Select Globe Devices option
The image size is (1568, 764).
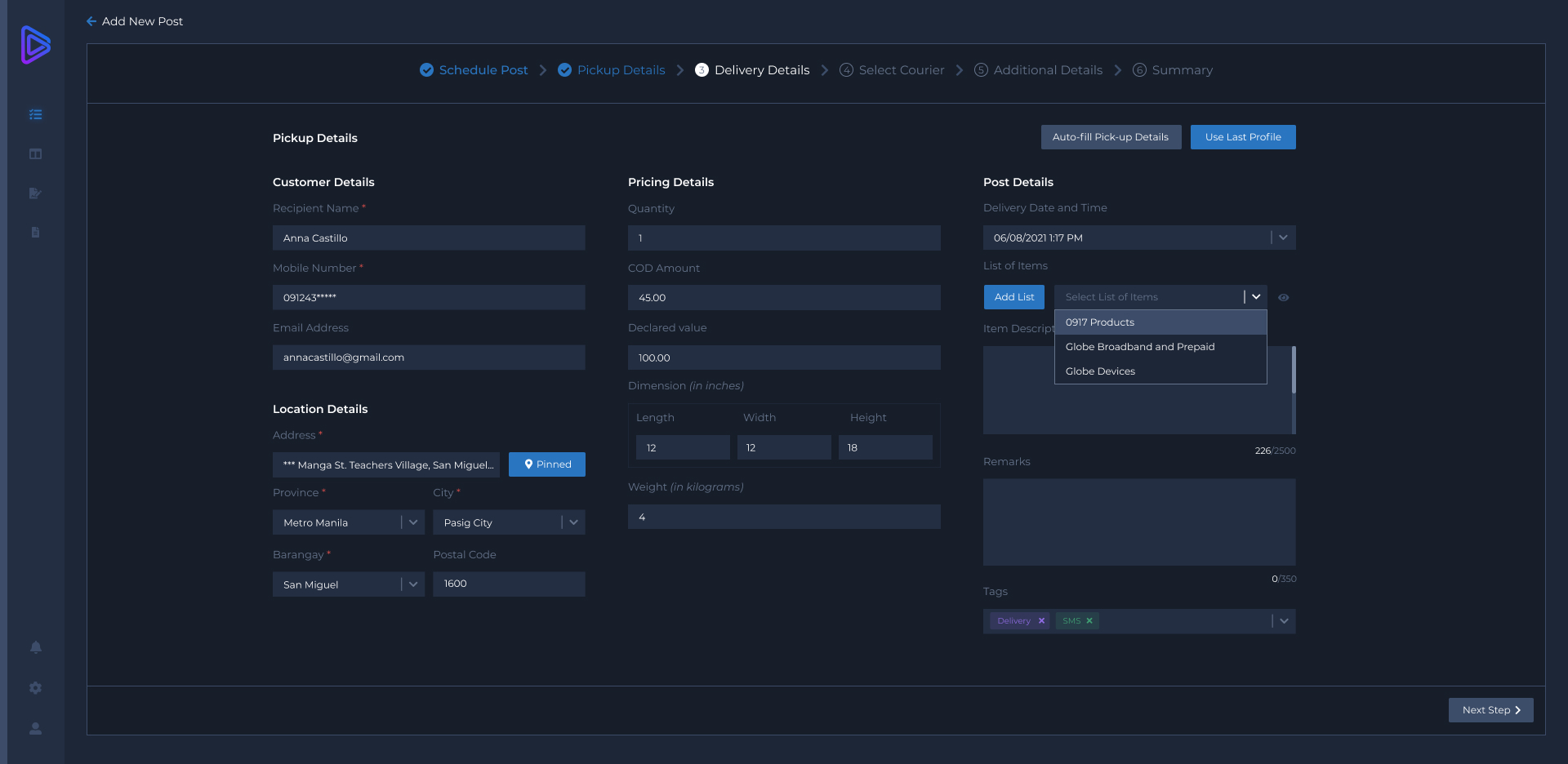coord(1160,371)
